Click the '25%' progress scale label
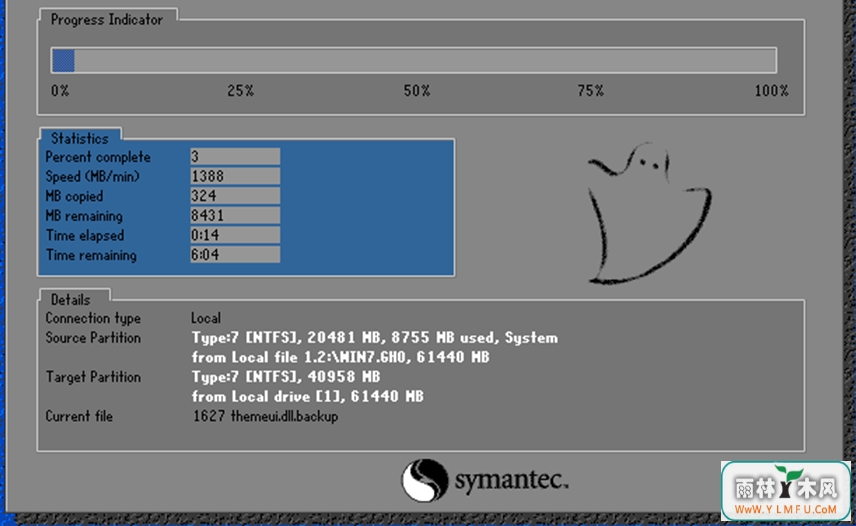Image resolution: width=856 pixels, height=526 pixels. 240,91
